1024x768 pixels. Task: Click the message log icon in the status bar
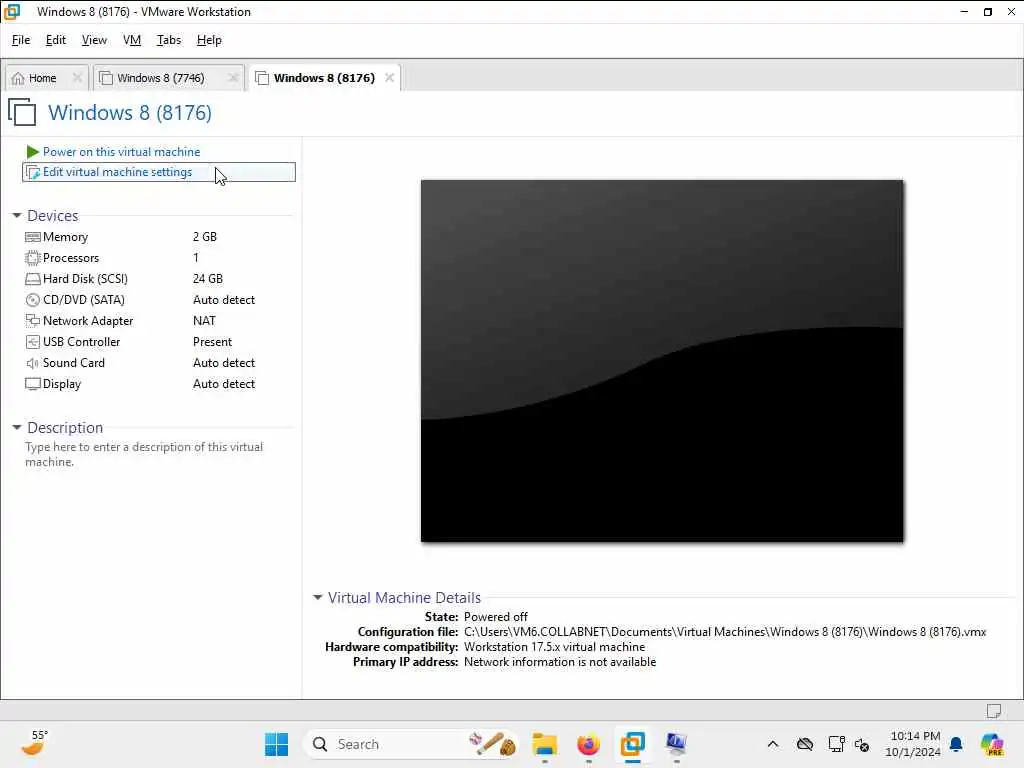coord(994,711)
